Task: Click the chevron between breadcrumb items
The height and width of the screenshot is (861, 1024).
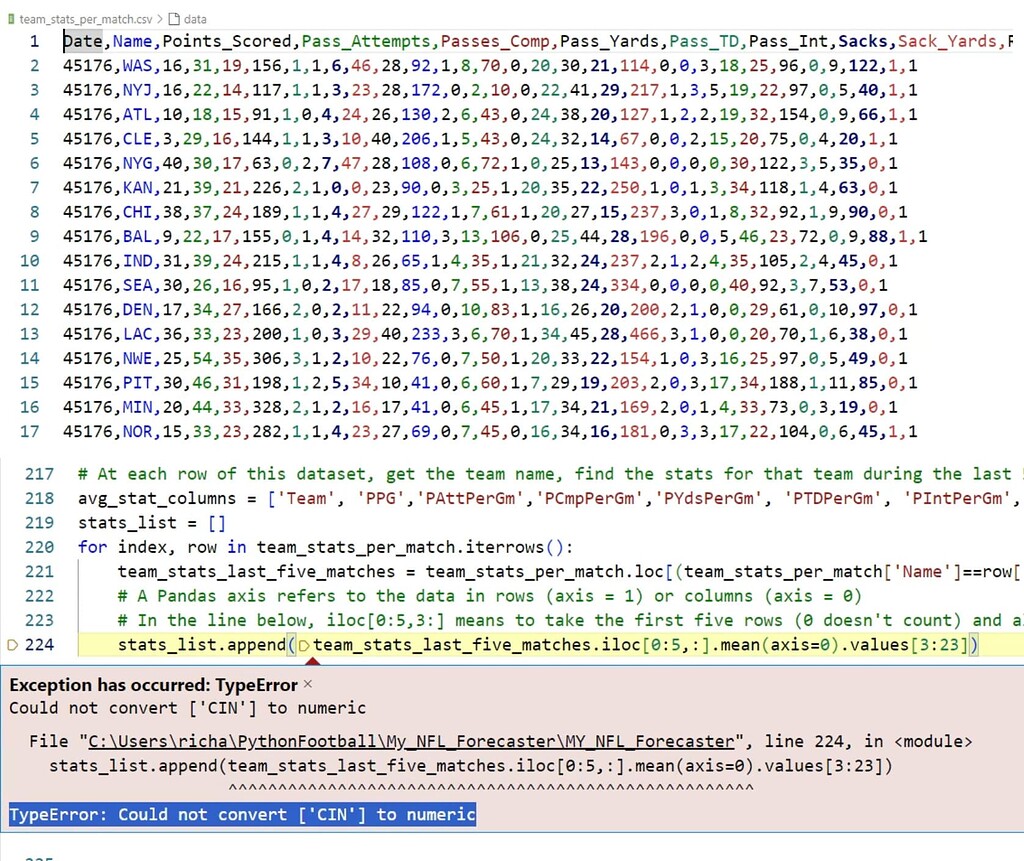Action: tap(162, 18)
